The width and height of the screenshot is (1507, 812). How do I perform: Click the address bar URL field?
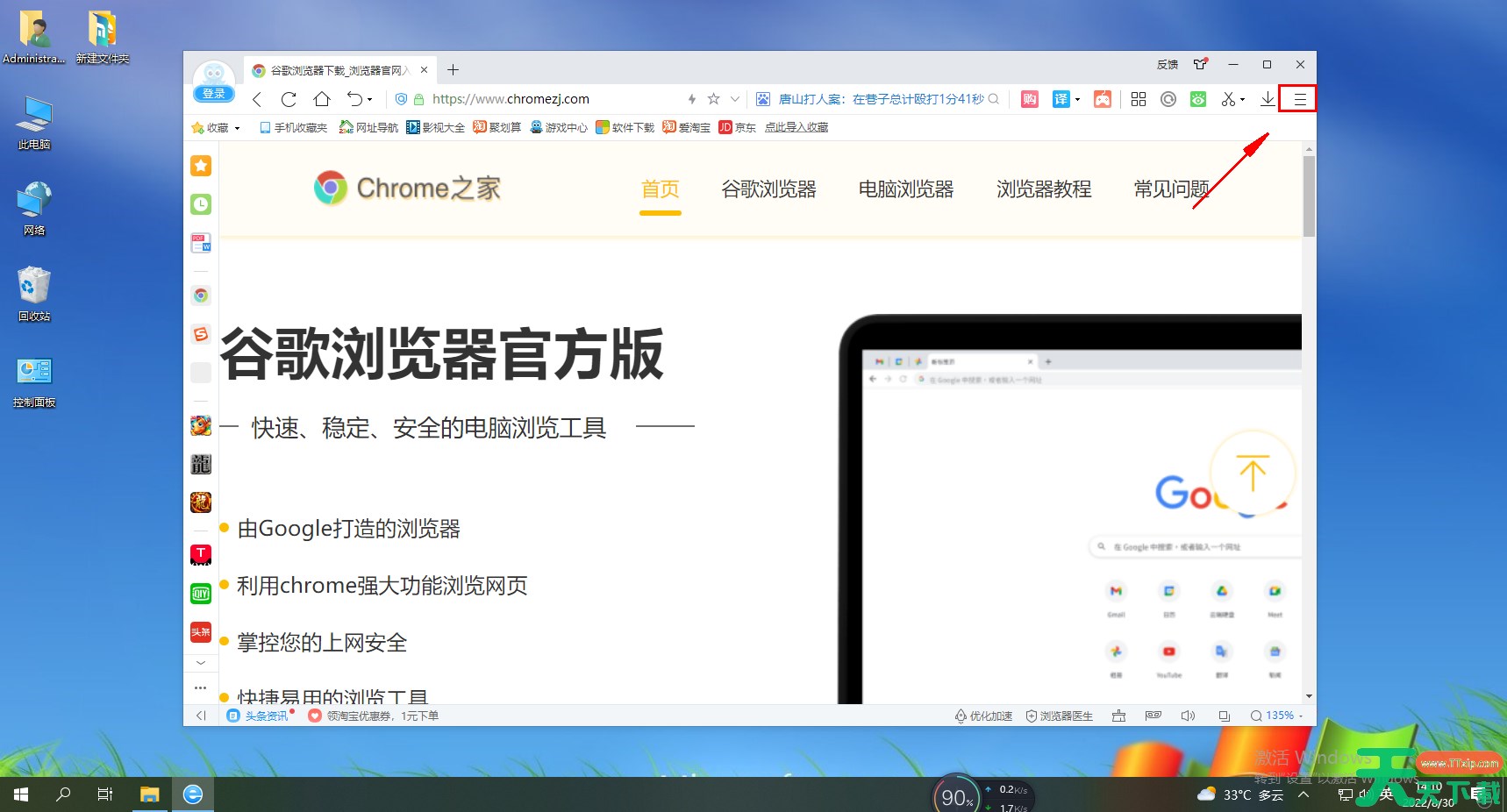544,99
